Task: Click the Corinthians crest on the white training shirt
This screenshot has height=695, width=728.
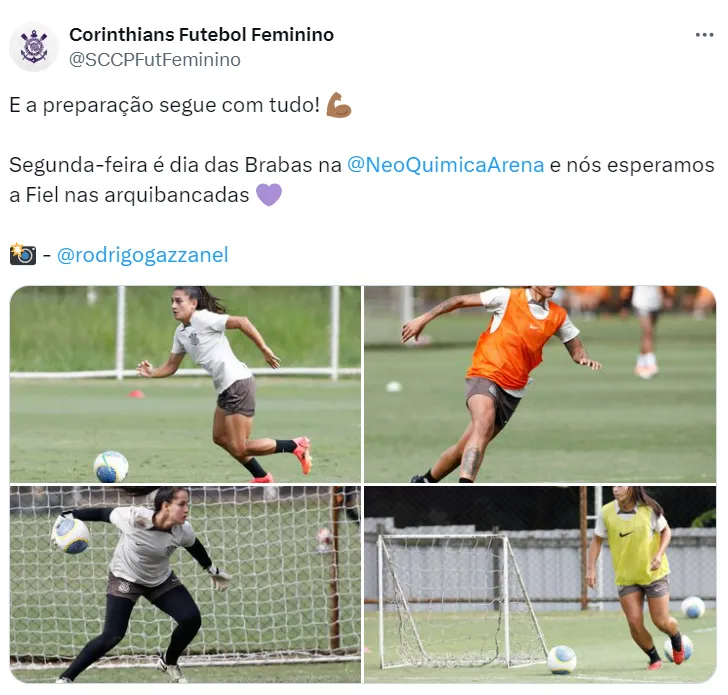Action: pyautogui.click(x=193, y=338)
